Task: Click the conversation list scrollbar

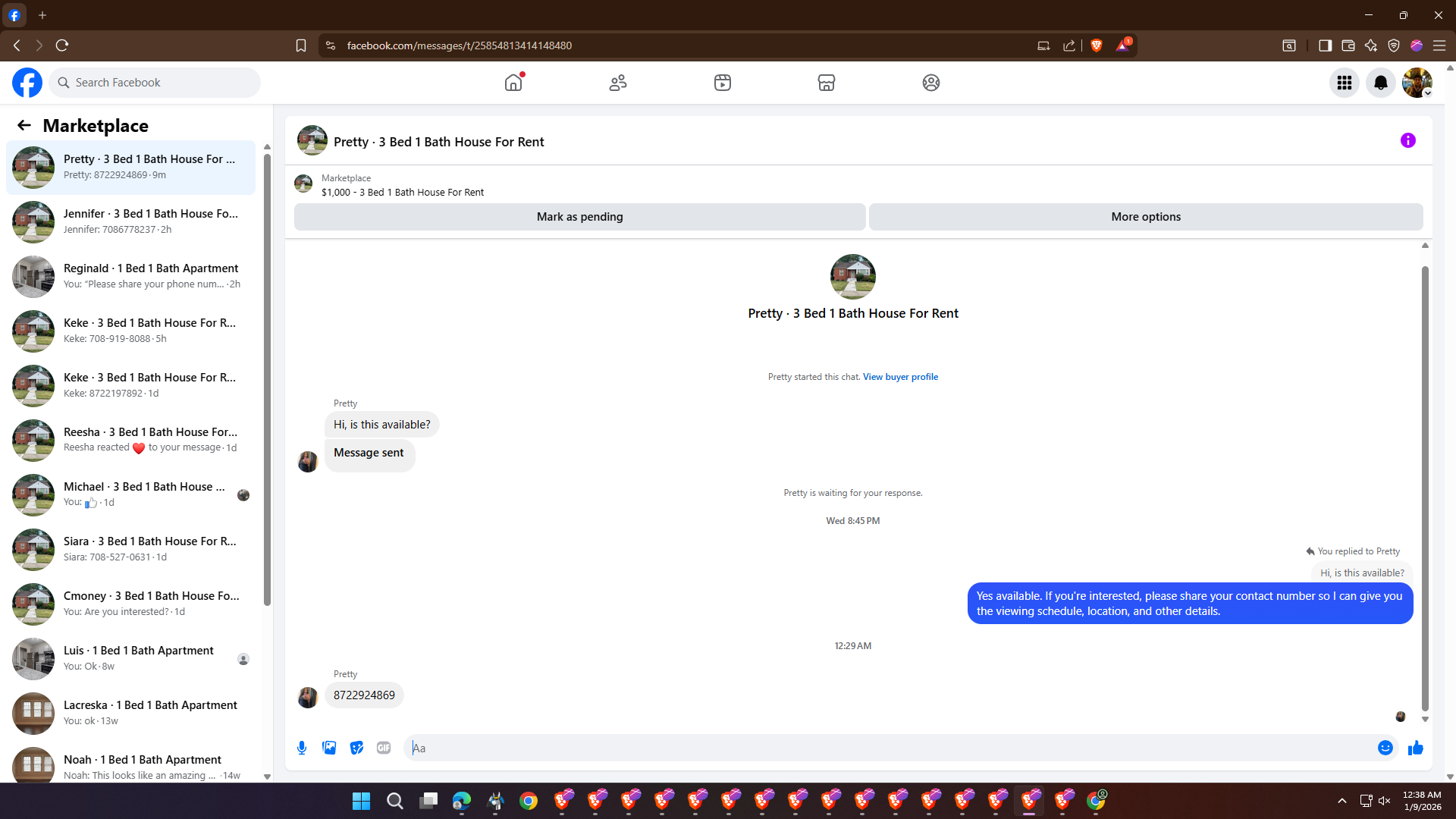Action: coord(267,379)
